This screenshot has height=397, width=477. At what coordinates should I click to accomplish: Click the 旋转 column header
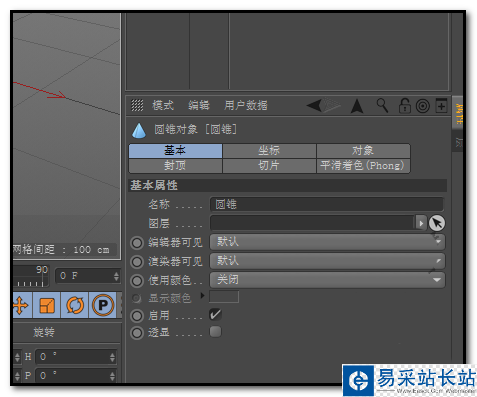(x=44, y=332)
